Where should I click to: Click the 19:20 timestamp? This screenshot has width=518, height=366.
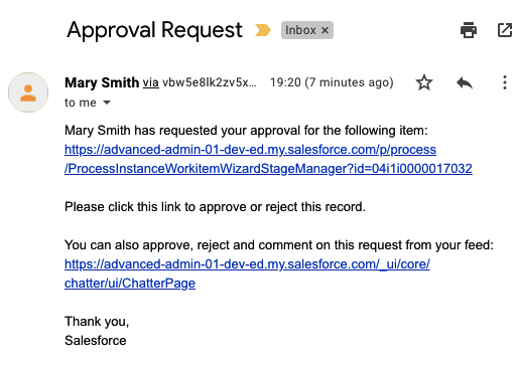pyautogui.click(x=331, y=82)
